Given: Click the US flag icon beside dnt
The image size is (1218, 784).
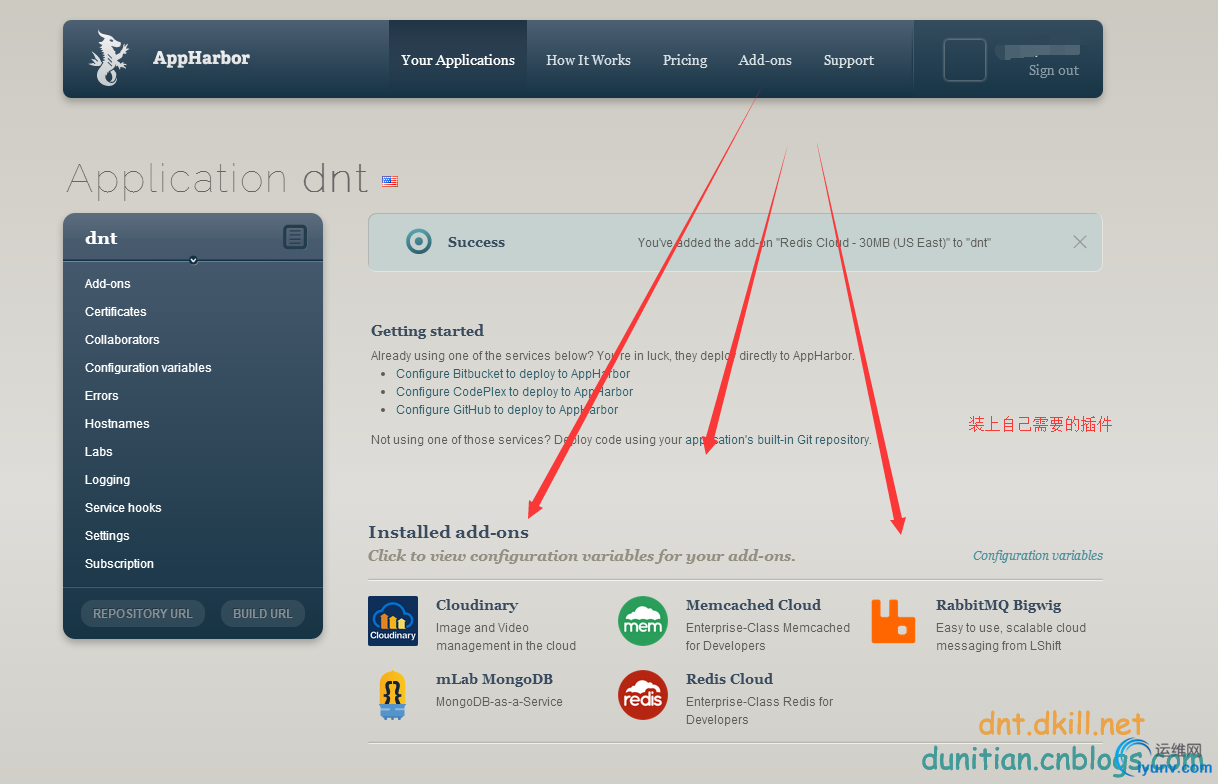Looking at the screenshot, I should 390,181.
